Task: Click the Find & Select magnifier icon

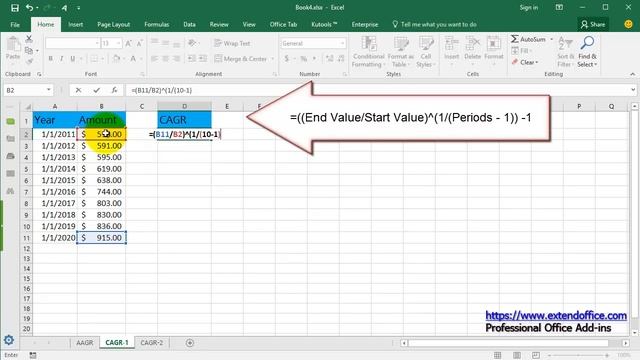Action: click(x=587, y=43)
